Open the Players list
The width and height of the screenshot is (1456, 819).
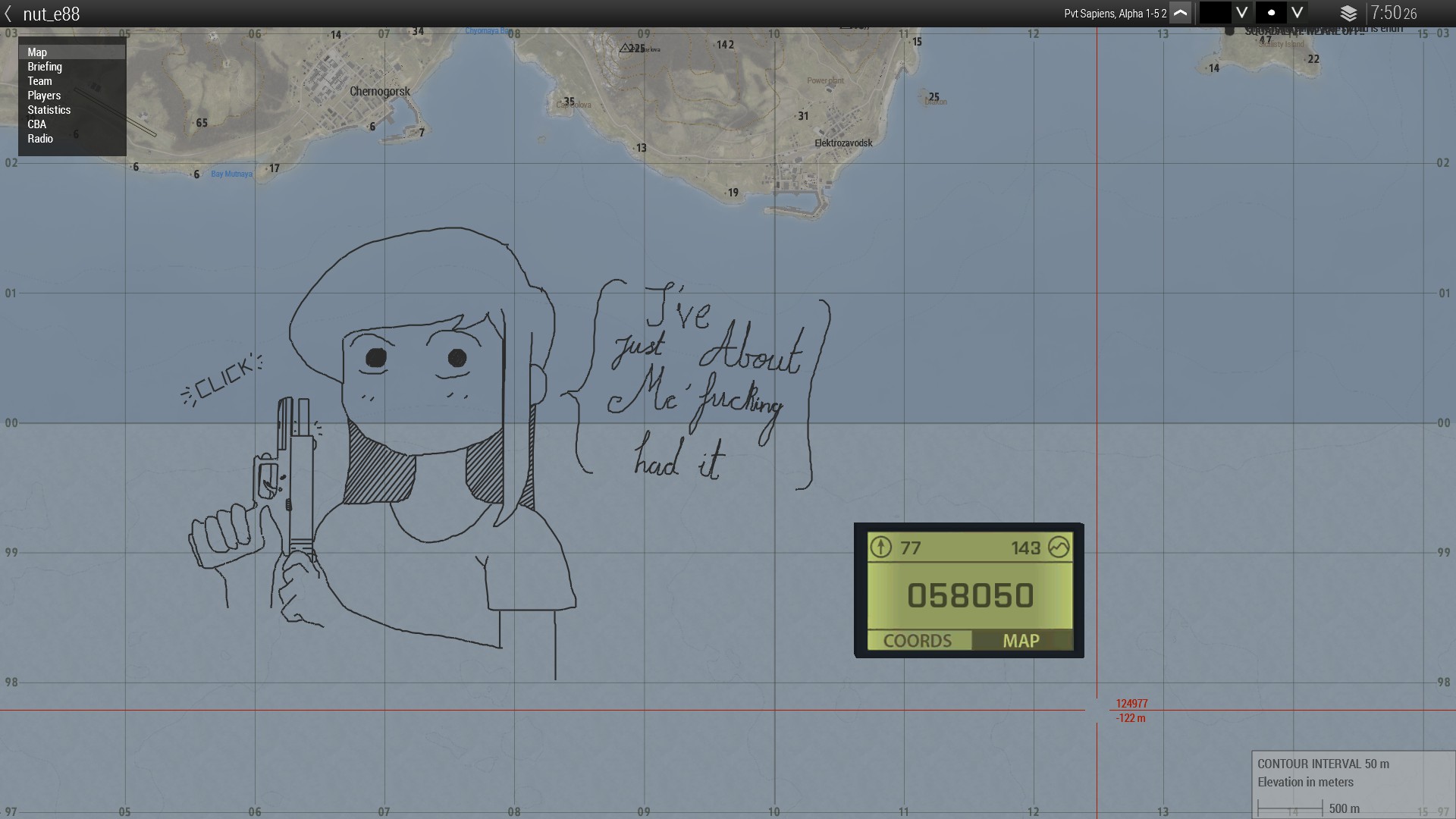(44, 96)
